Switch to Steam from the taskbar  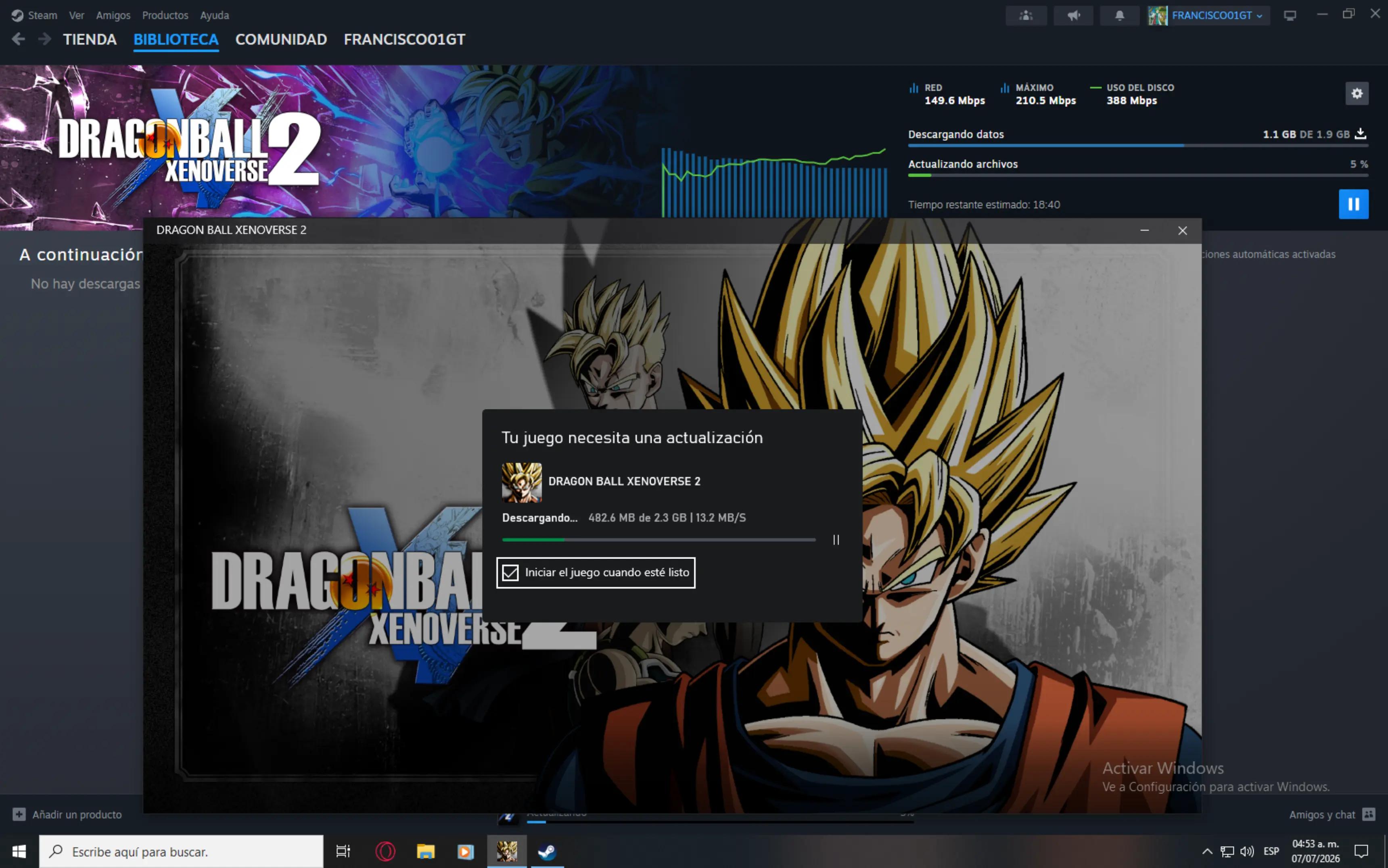(x=547, y=851)
